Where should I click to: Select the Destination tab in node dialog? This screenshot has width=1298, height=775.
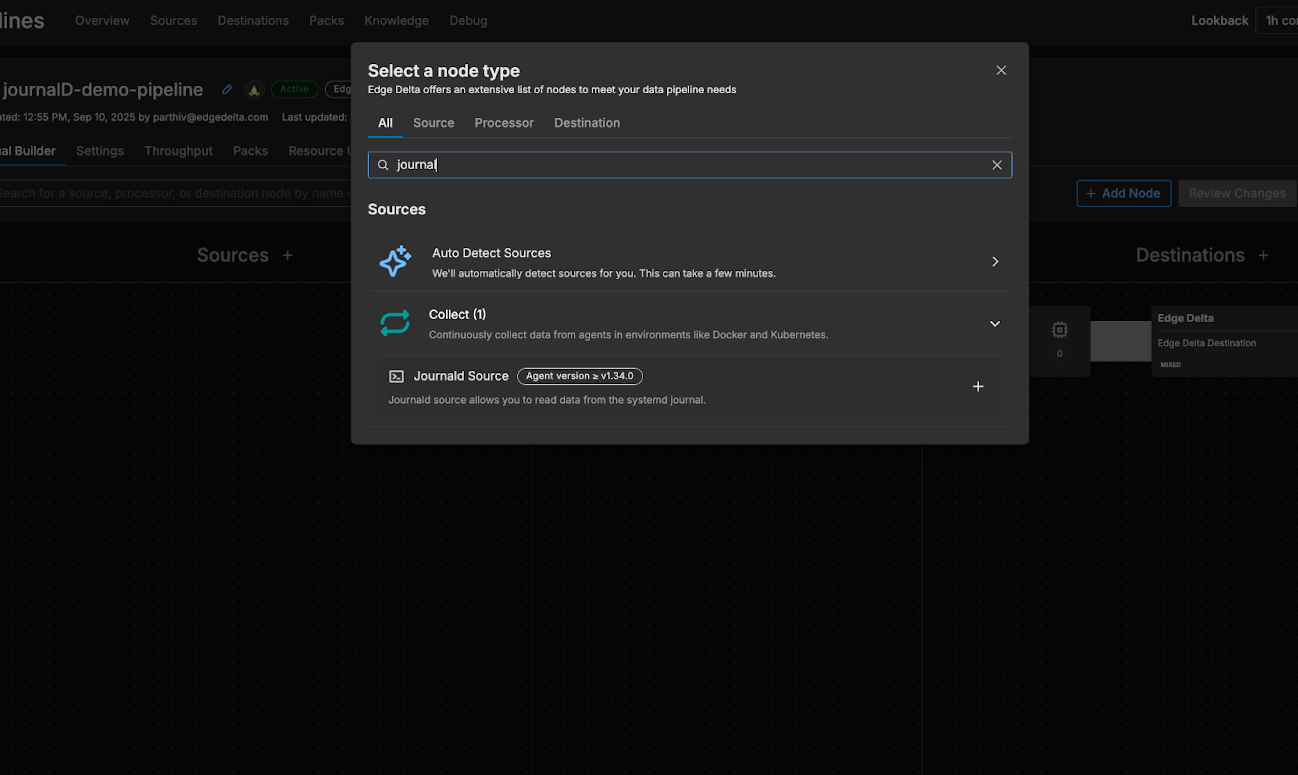[587, 123]
